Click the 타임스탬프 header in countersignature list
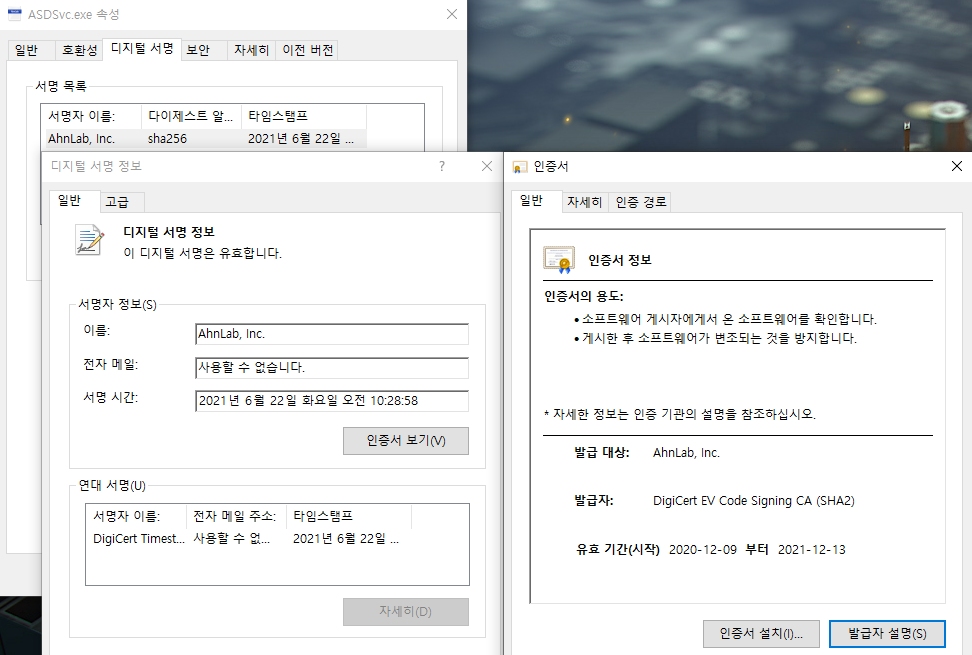This screenshot has height=655, width=972. [349, 516]
